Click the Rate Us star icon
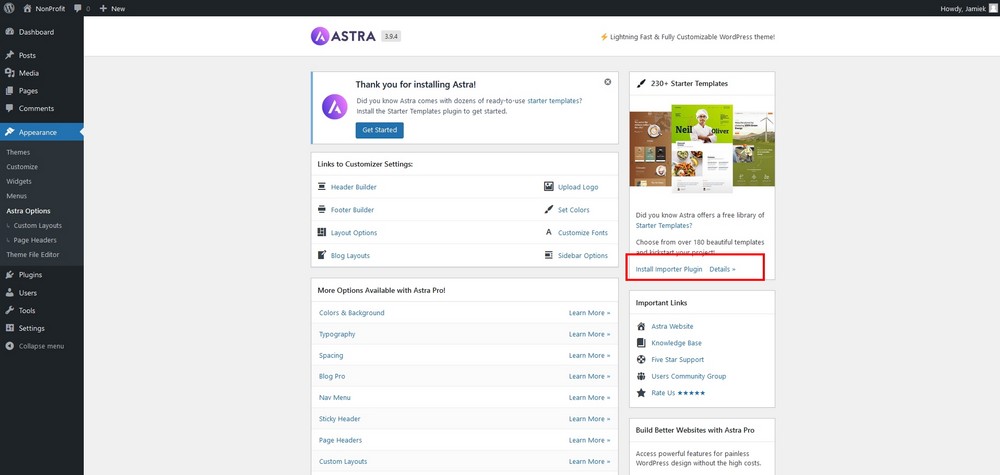This screenshot has width=1000, height=475. click(x=641, y=393)
